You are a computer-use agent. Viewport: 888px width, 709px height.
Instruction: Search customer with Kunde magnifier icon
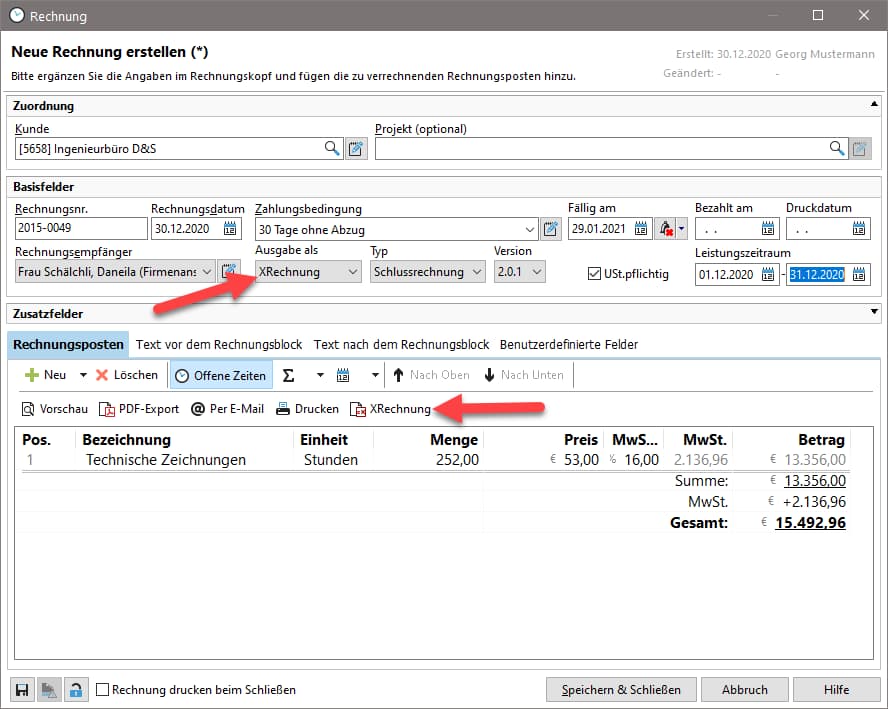(x=332, y=148)
